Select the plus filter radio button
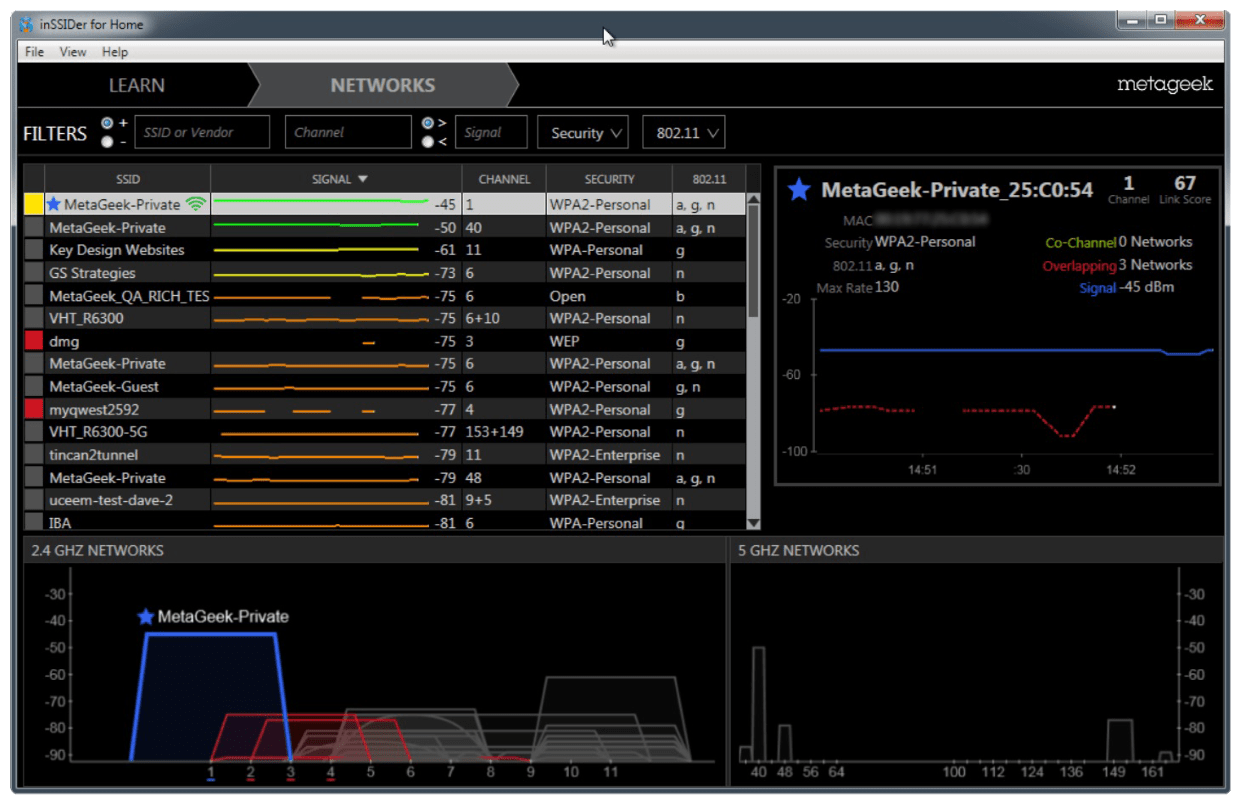Viewport: 1240px width, 803px height. coord(106,124)
